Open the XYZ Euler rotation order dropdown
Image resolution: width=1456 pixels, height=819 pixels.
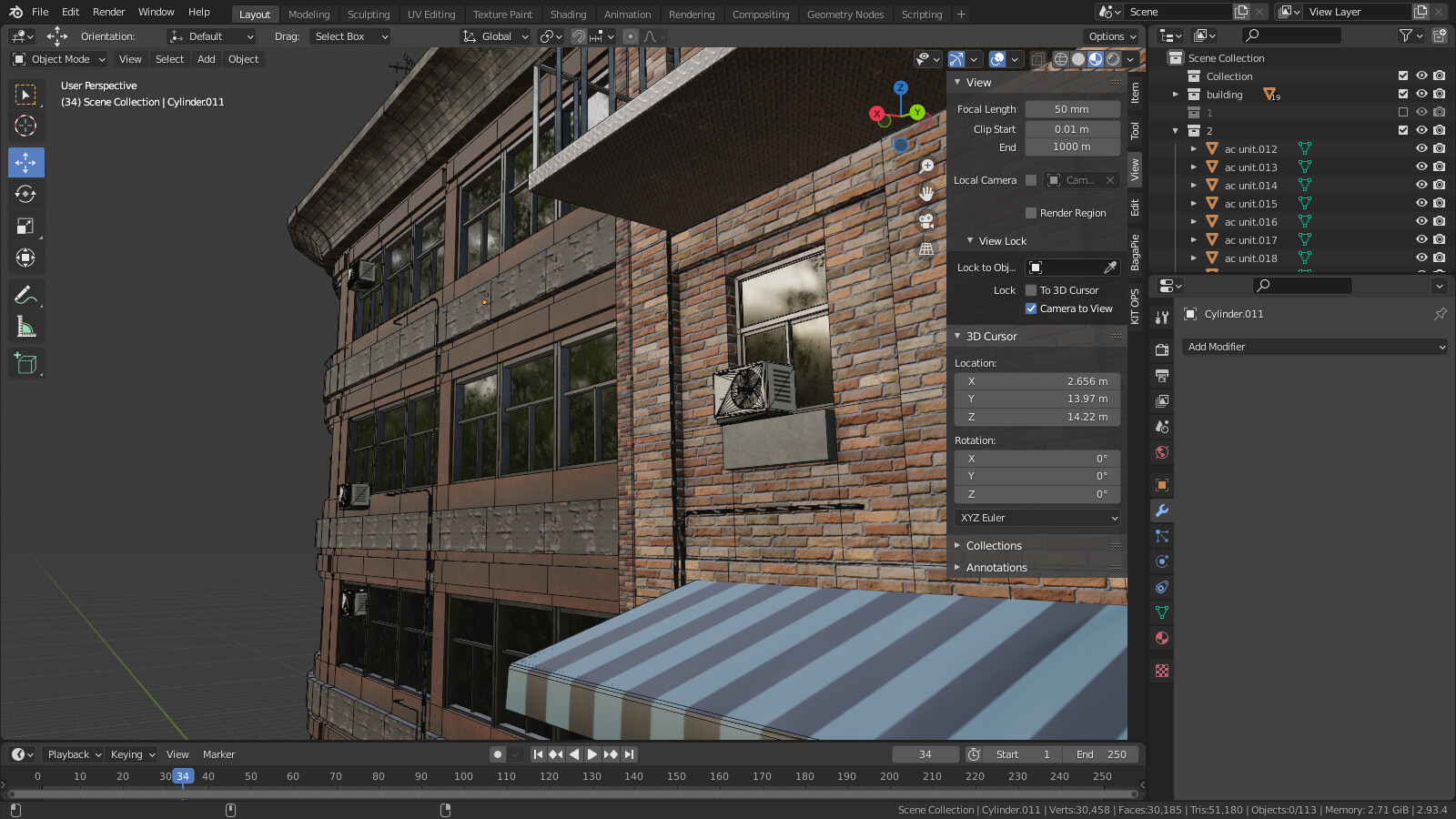1036,517
